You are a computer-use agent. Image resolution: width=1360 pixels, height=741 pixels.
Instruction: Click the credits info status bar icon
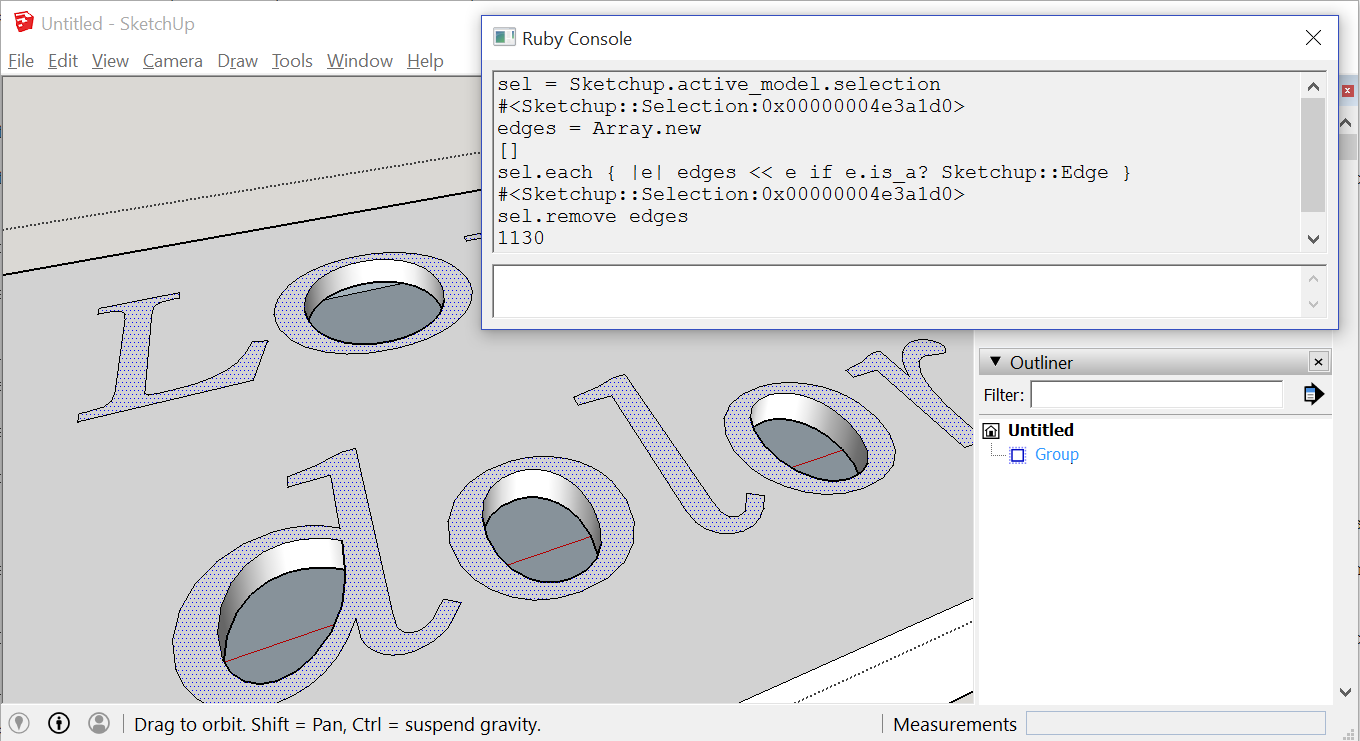point(59,723)
